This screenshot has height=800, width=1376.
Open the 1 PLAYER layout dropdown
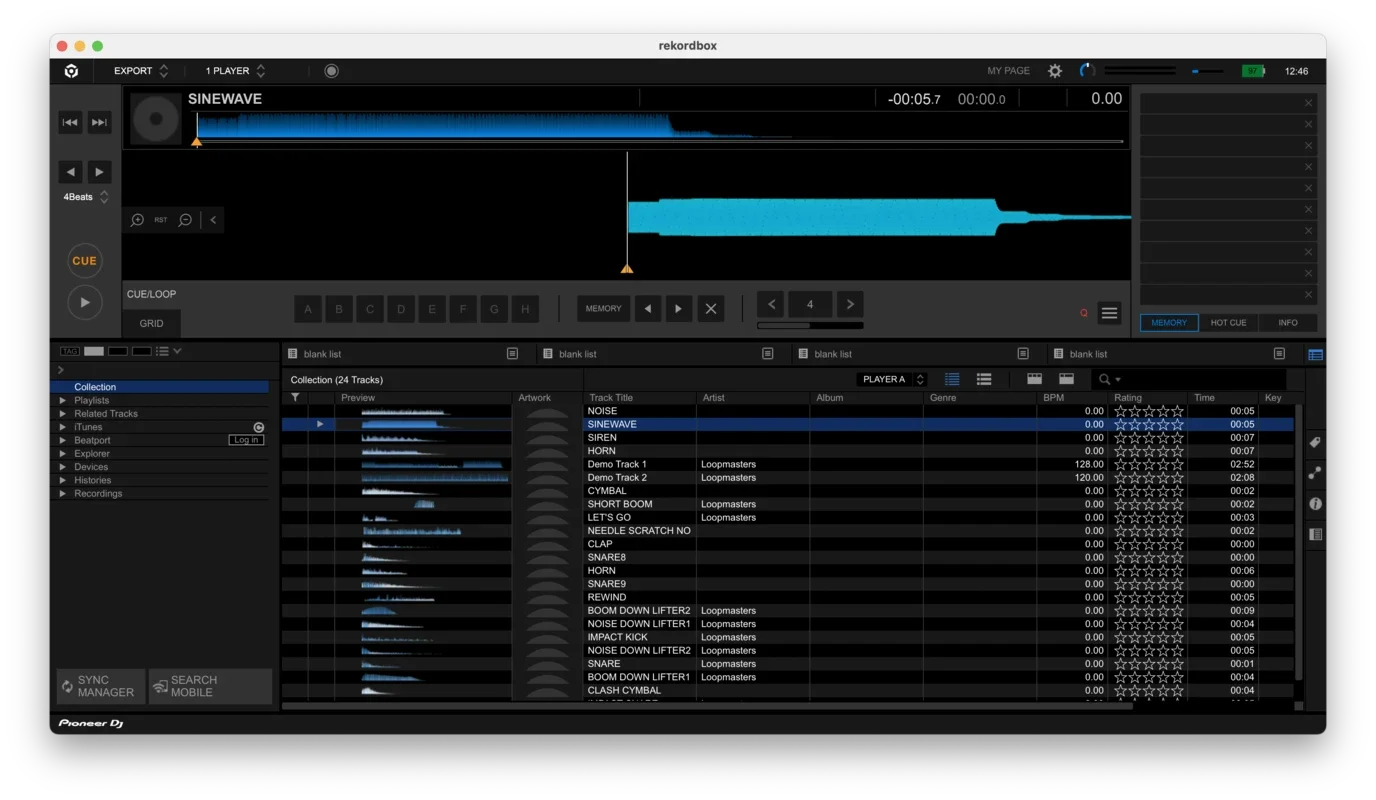[x=235, y=71]
